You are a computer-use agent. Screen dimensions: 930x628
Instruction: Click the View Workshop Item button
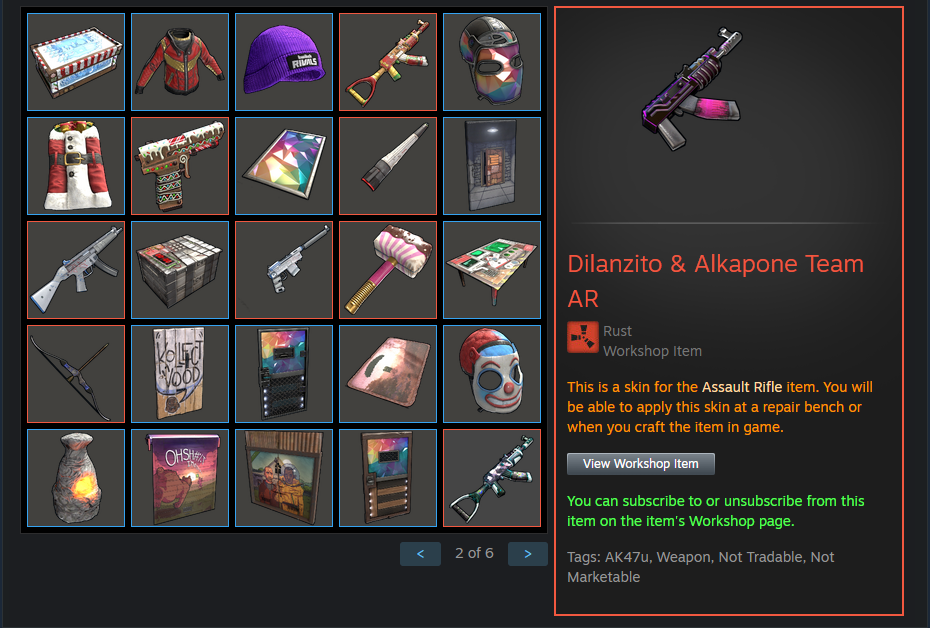641,464
